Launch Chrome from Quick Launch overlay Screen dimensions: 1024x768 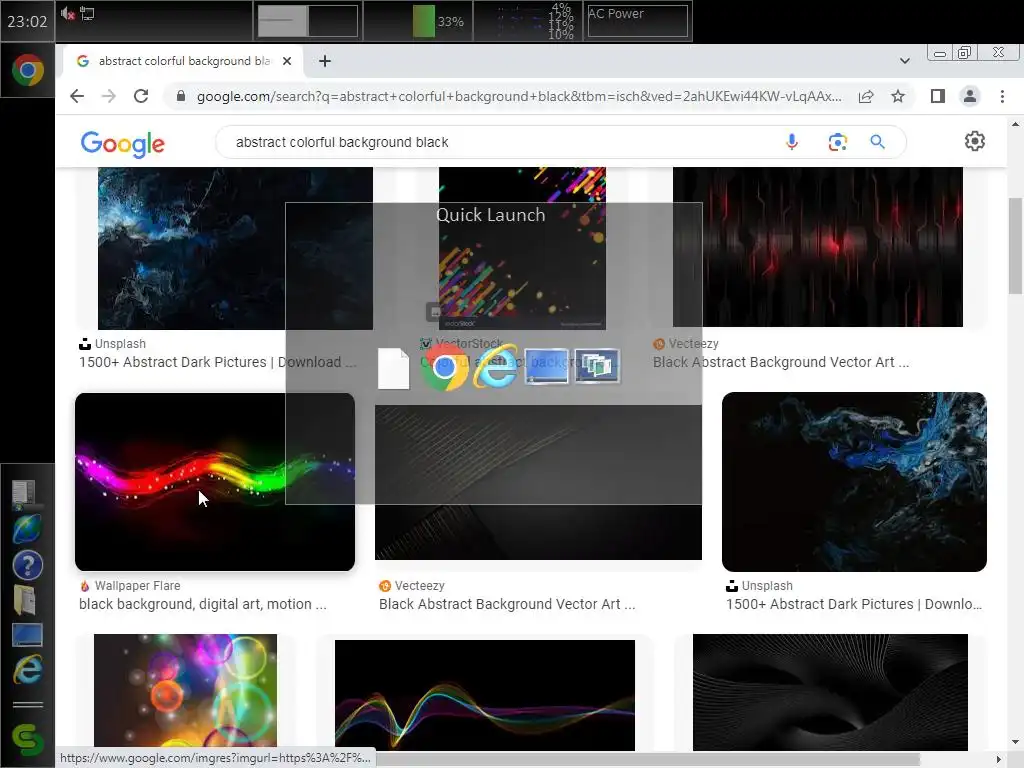coord(445,367)
